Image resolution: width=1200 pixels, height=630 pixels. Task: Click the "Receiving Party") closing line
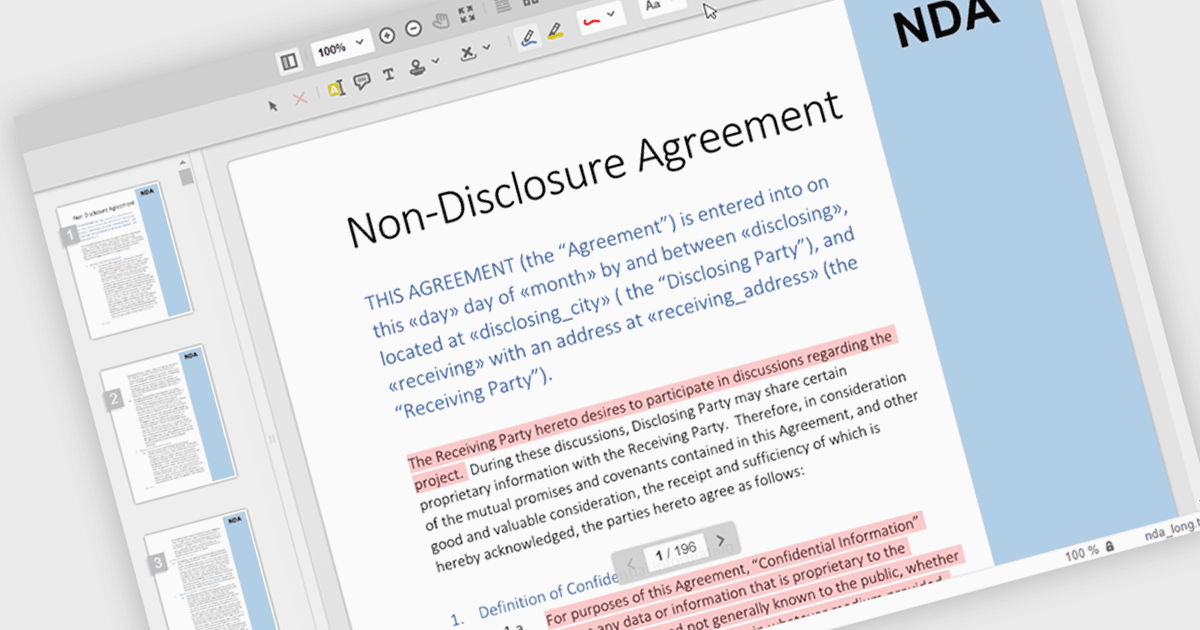pos(474,395)
